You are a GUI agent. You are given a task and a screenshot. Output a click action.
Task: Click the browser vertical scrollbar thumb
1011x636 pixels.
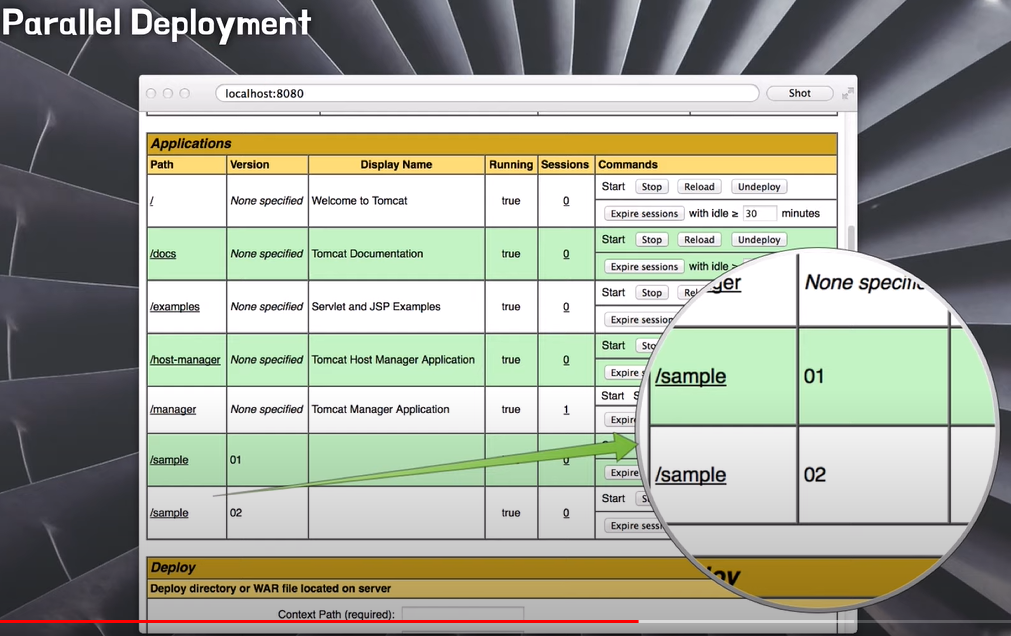click(851, 237)
